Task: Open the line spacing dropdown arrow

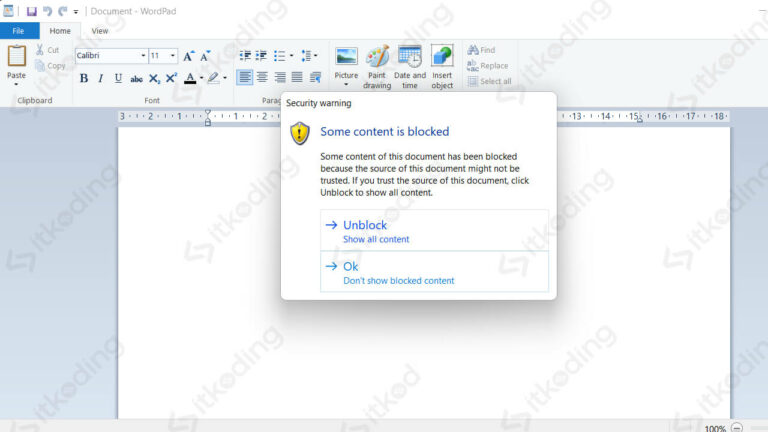Action: pyautogui.click(x=315, y=56)
